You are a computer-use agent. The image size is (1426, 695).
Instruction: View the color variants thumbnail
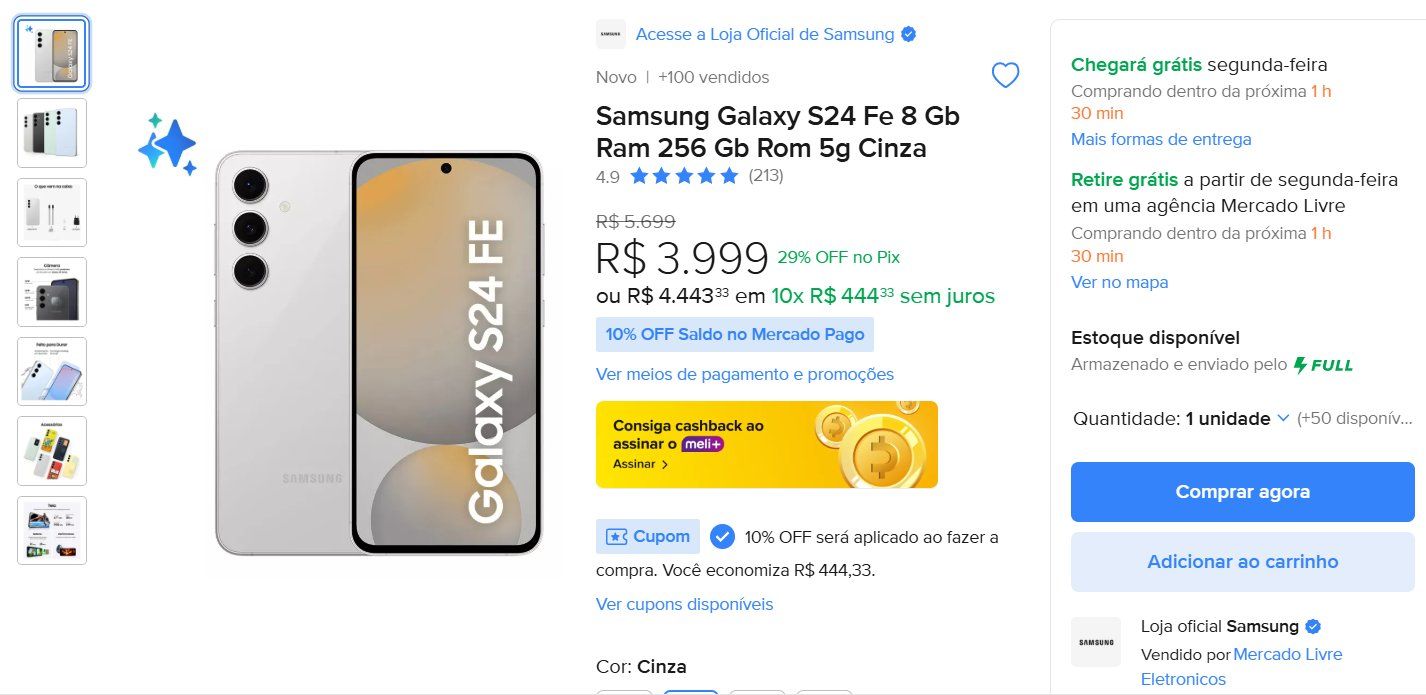[x=52, y=132]
